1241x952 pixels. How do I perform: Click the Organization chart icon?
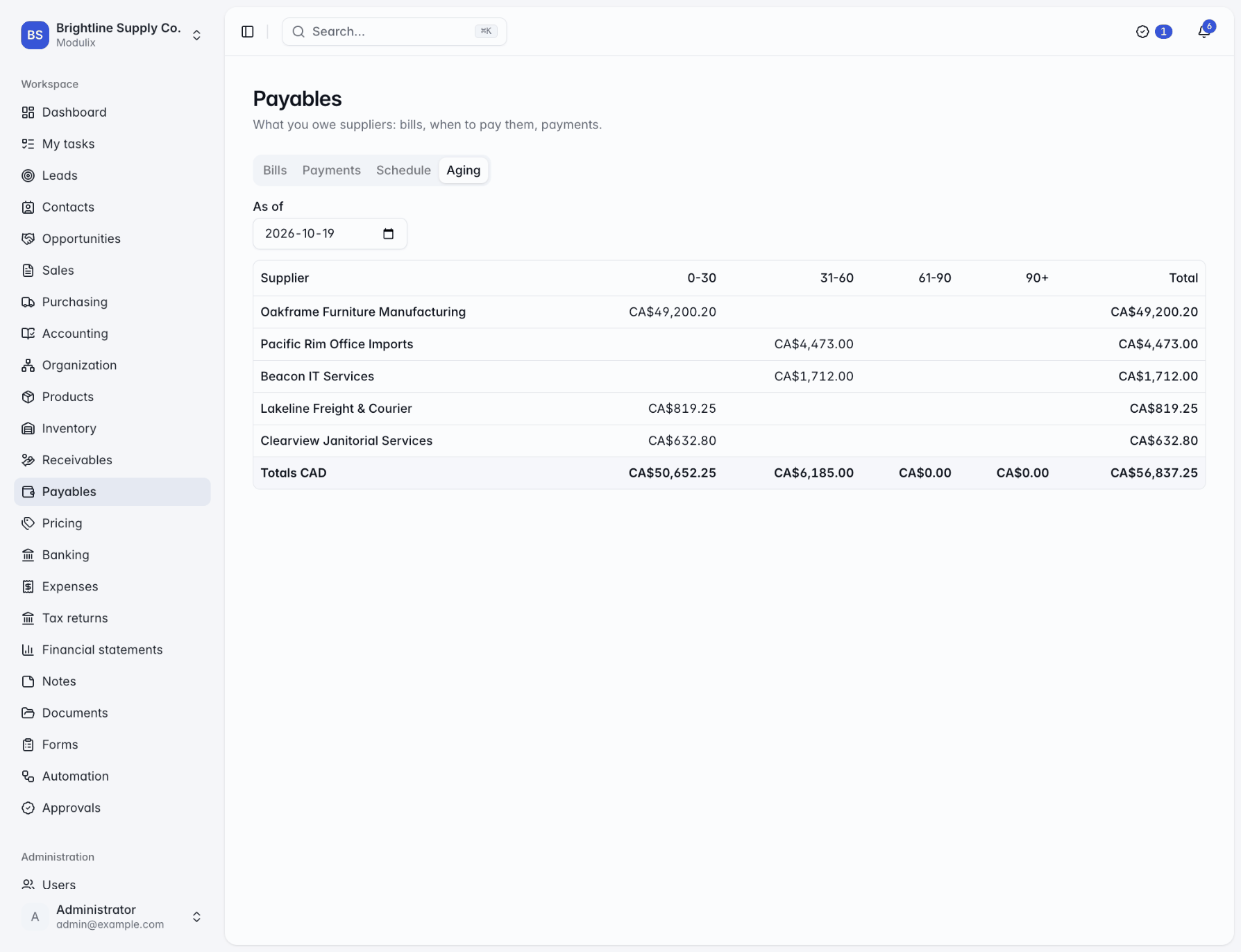coord(28,365)
